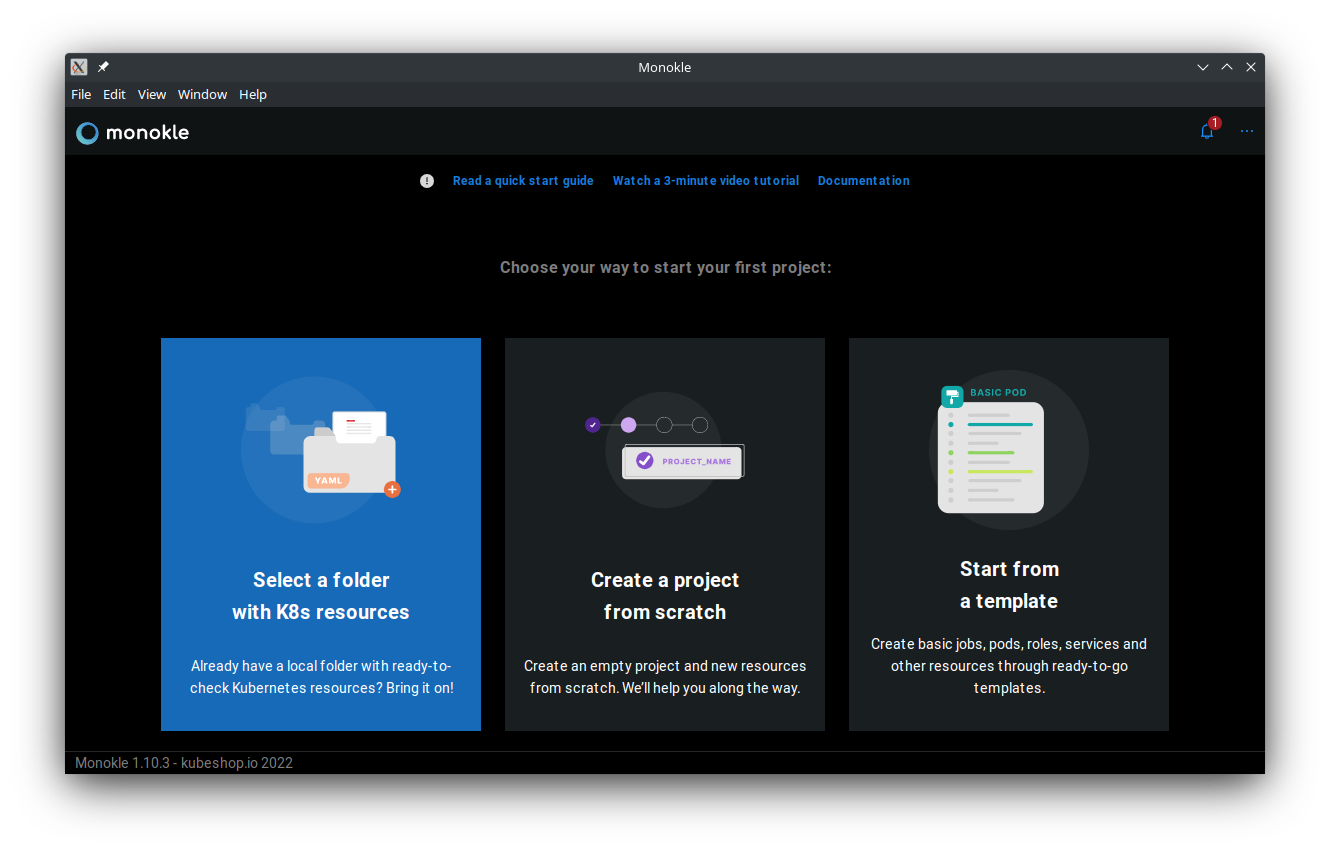Open the Window menu

point(203,94)
